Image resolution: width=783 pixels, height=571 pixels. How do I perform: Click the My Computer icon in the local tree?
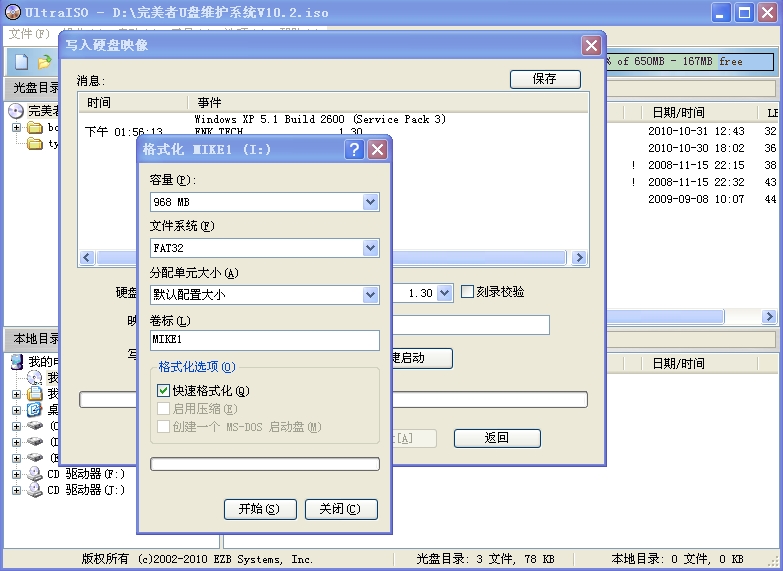[x=17, y=362]
